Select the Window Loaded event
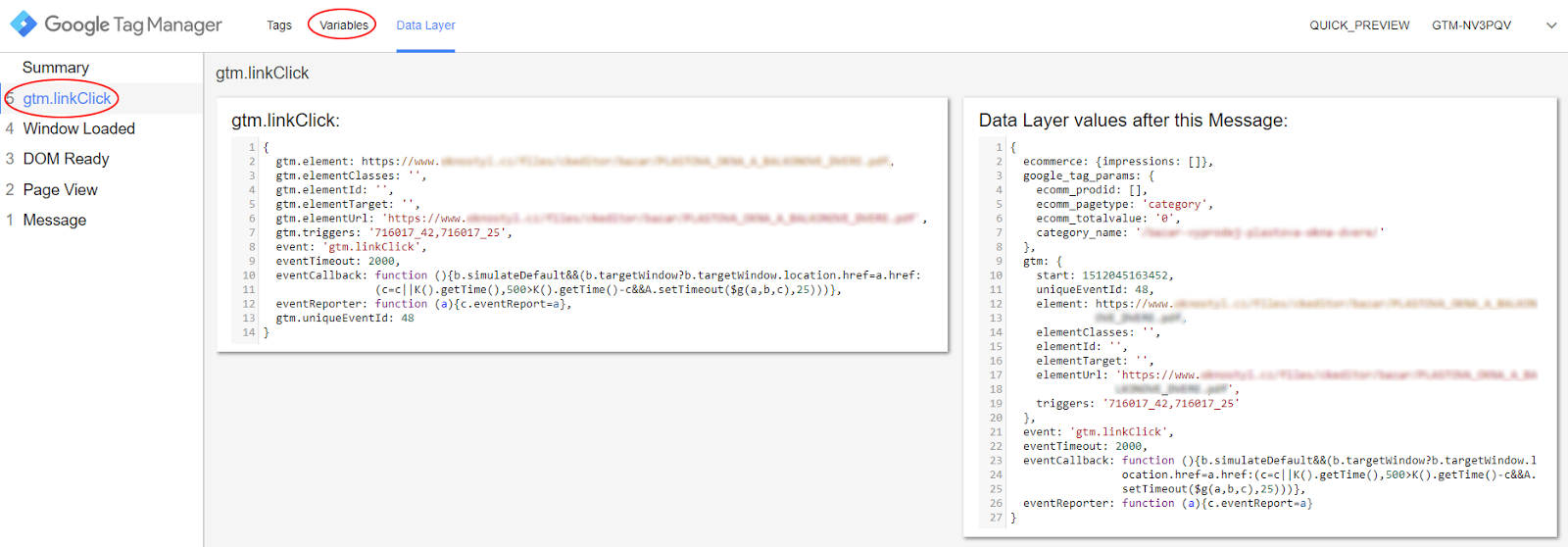 point(78,128)
